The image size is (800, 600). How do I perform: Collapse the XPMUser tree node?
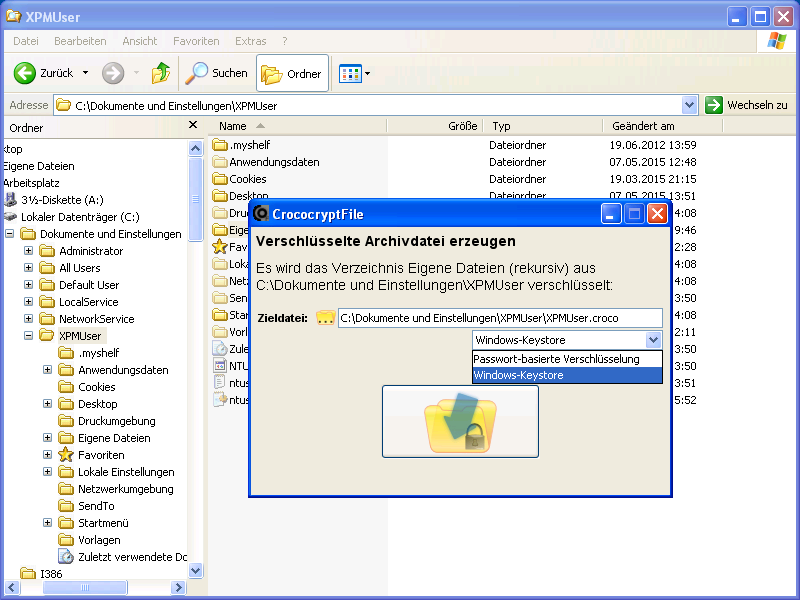29,336
